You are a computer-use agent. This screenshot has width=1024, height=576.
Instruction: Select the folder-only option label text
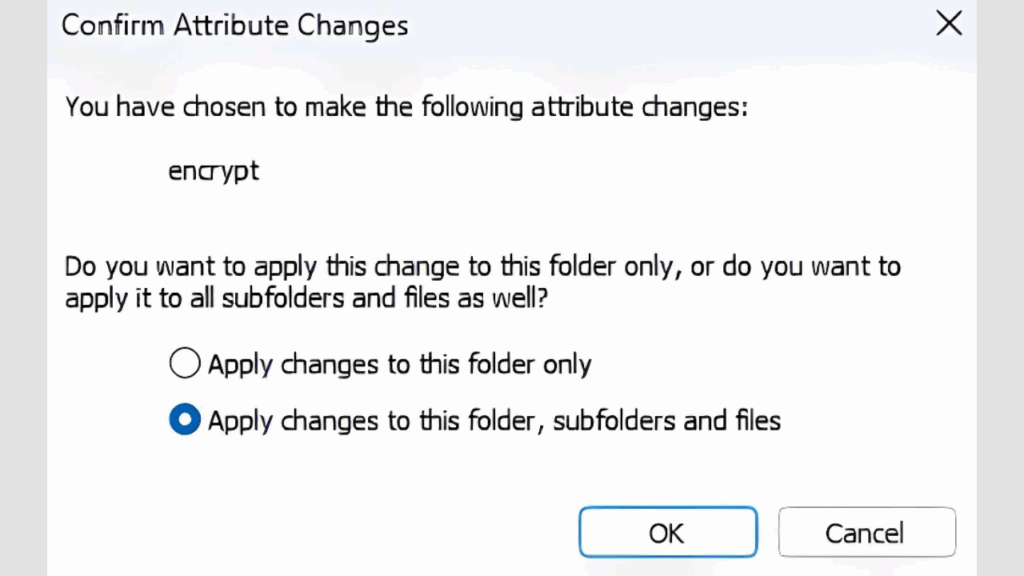(400, 363)
